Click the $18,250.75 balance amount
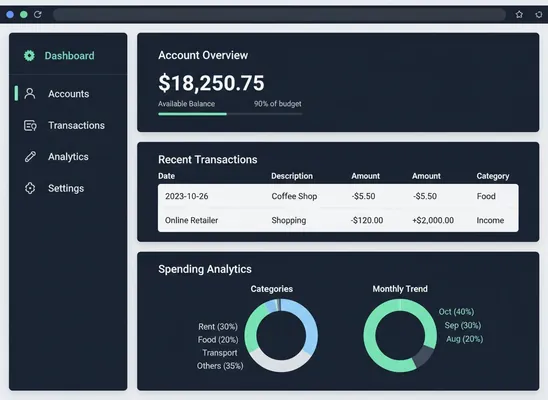Viewport: 548px width, 400px height. (x=211, y=83)
